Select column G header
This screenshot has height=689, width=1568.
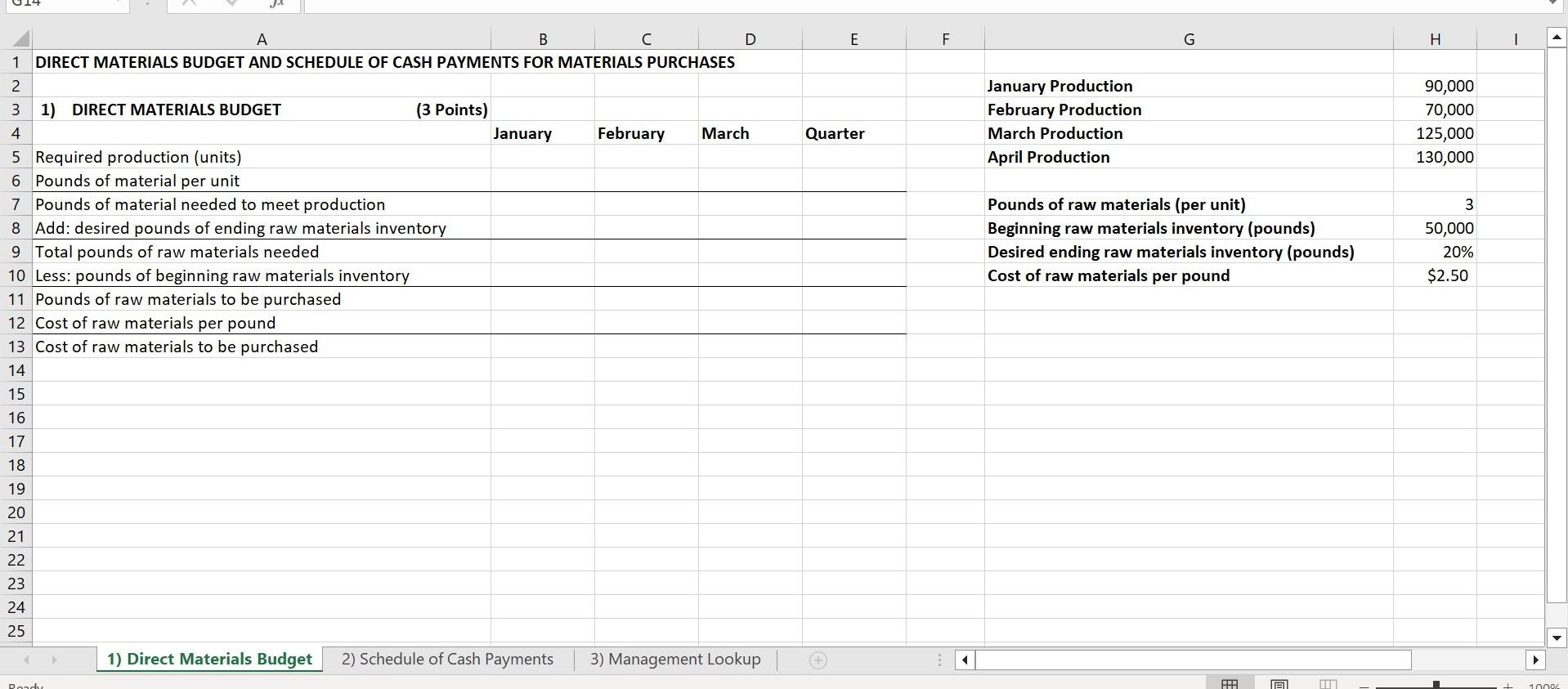pyautogui.click(x=1189, y=39)
